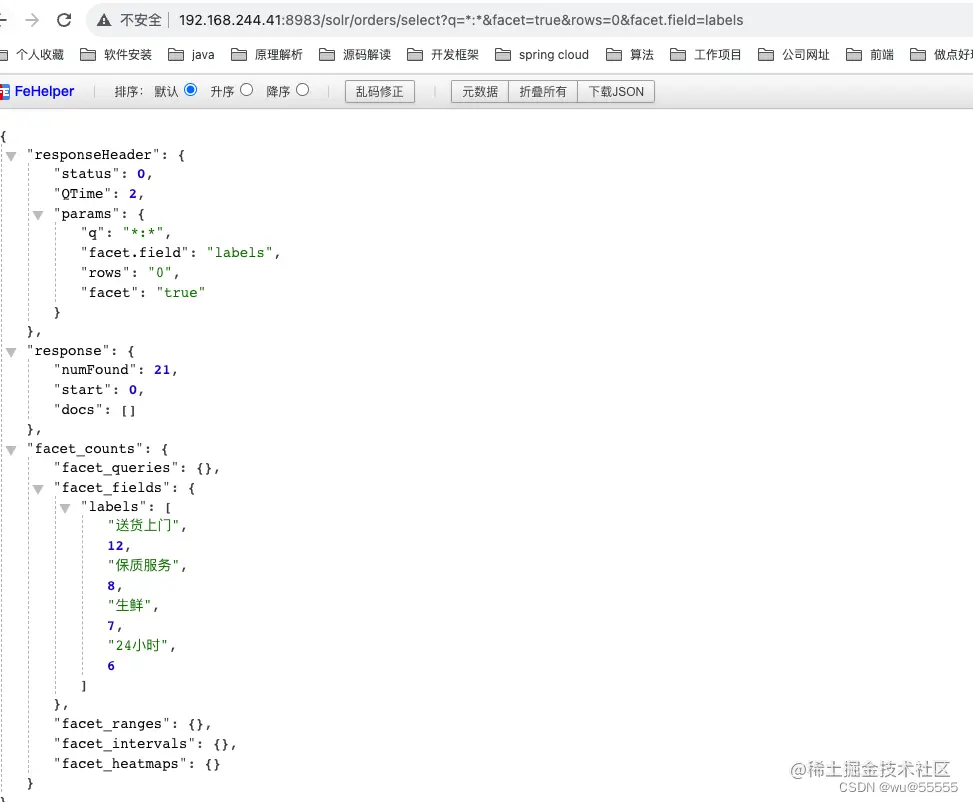Reload the page with the refresh icon

pyautogui.click(x=64, y=20)
